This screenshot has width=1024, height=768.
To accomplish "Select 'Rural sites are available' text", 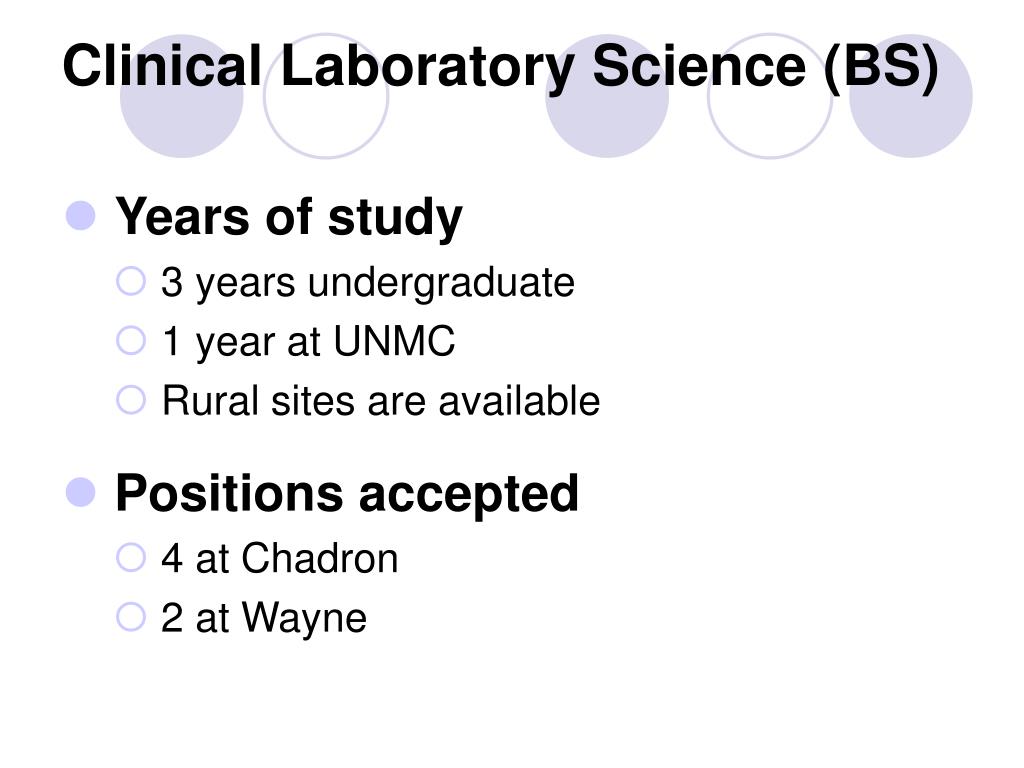I will coord(381,400).
